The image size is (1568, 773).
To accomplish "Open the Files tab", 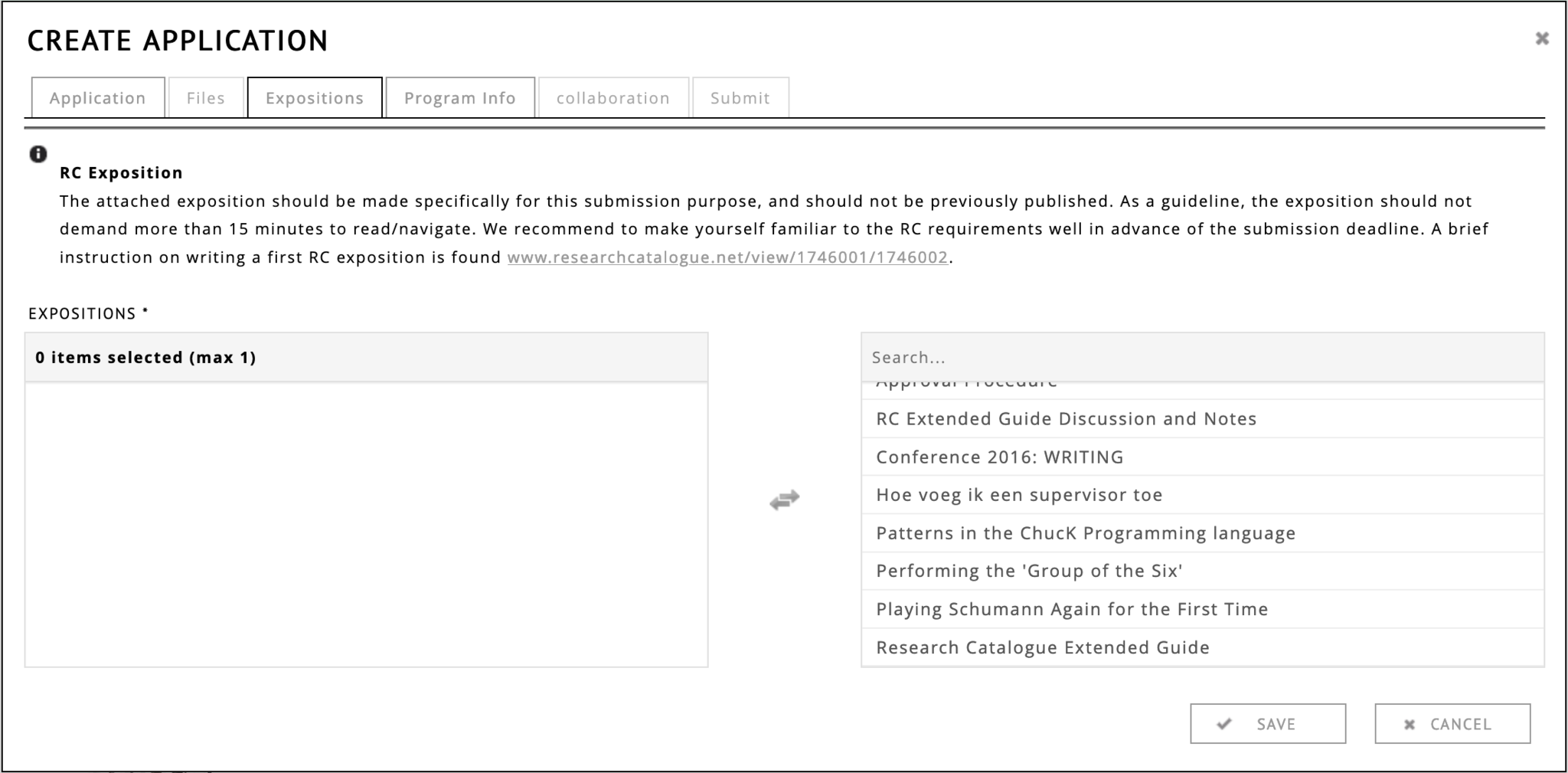I will (206, 98).
